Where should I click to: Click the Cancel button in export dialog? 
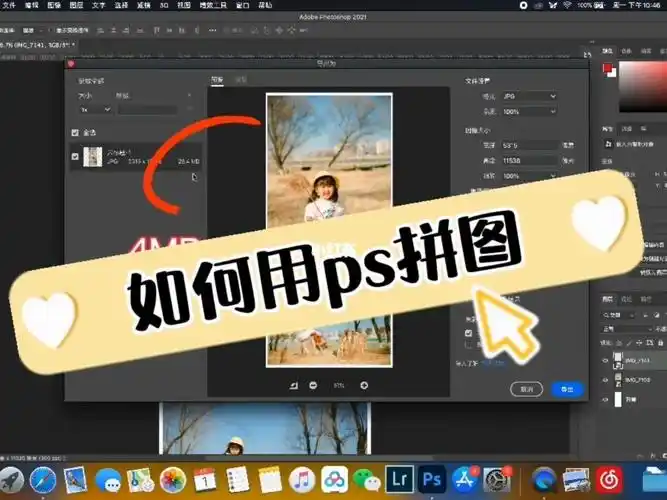(x=527, y=389)
